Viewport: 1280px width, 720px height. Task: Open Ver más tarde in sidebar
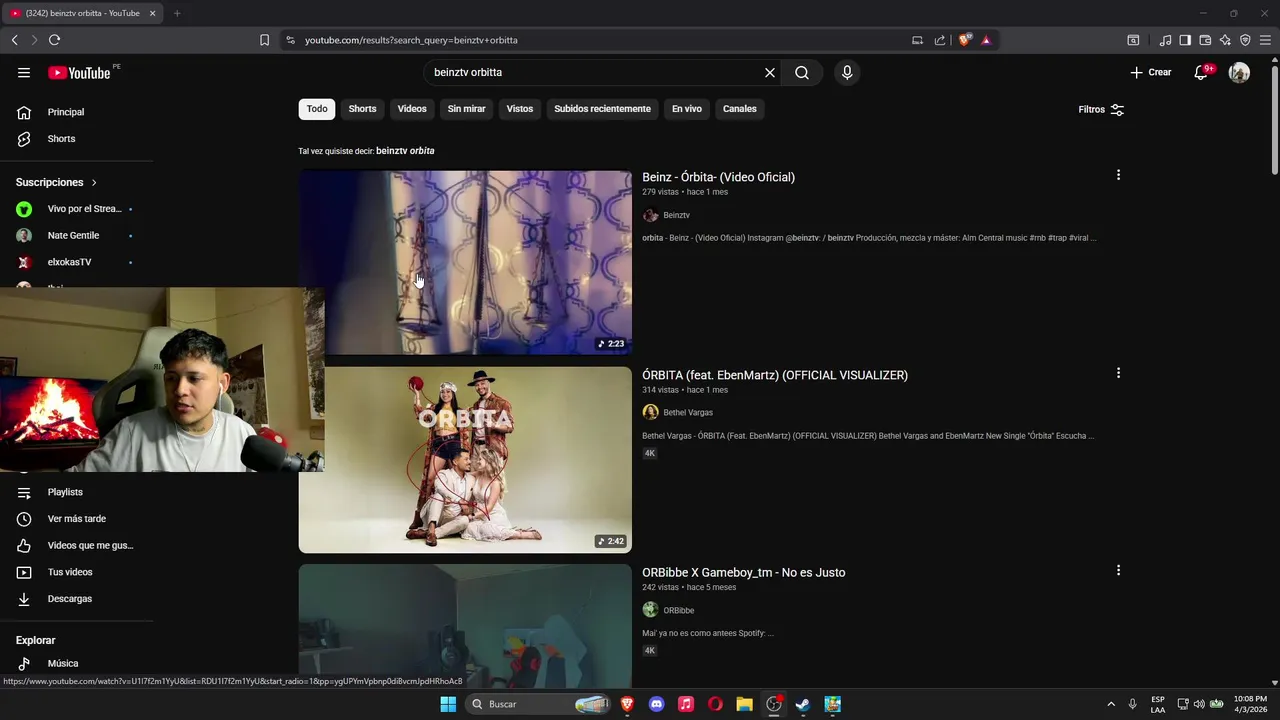pyautogui.click(x=76, y=519)
